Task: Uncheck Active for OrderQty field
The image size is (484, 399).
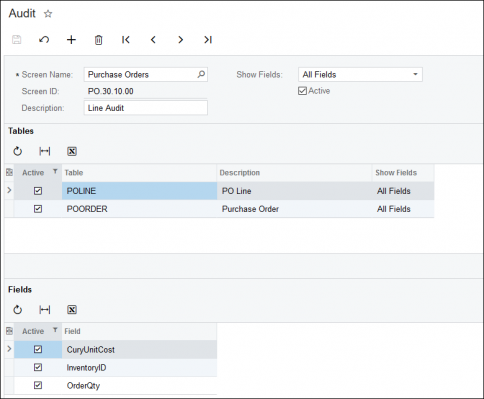Action: pos(38,385)
